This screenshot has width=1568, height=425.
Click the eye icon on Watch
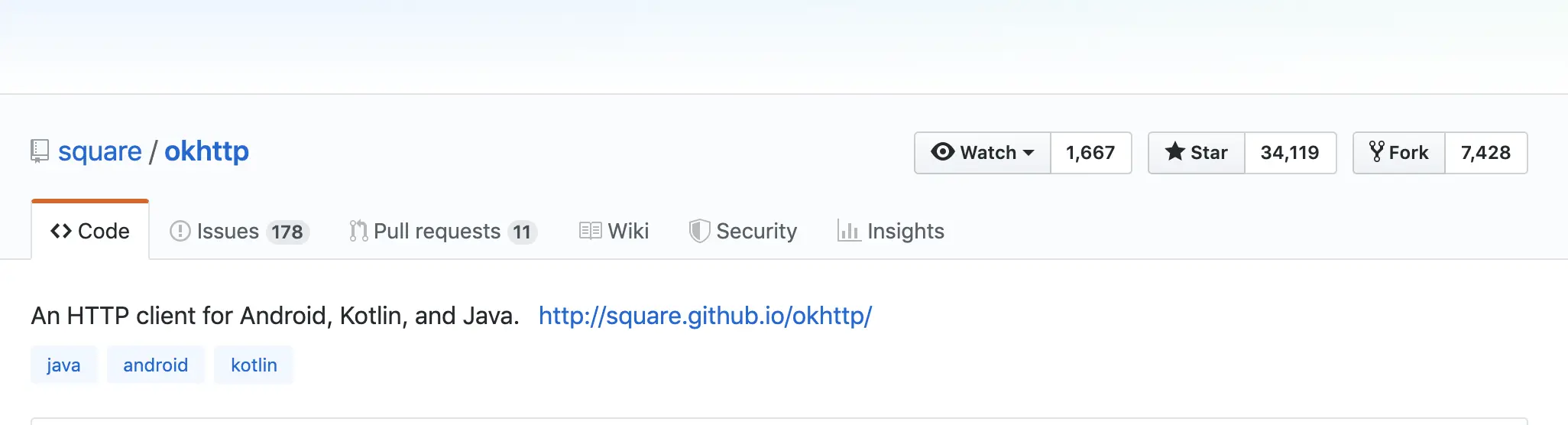(943, 152)
